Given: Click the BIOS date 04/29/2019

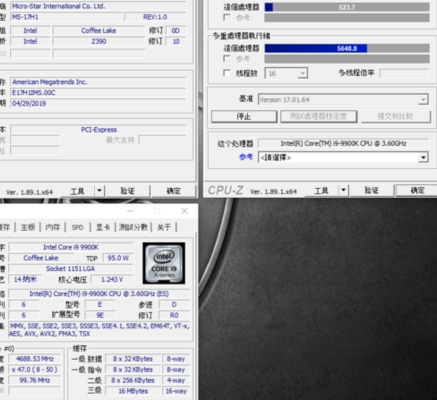Looking at the screenshot, I should [99, 103].
